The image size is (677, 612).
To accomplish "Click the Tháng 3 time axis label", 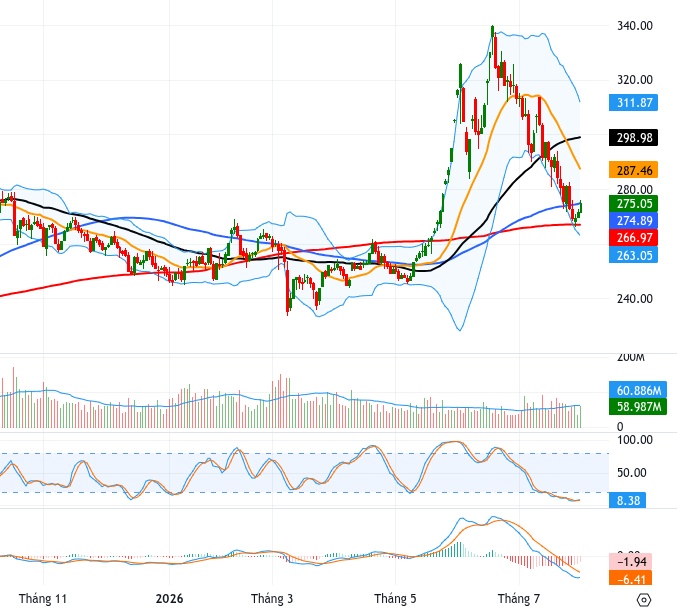I will (x=272, y=599).
